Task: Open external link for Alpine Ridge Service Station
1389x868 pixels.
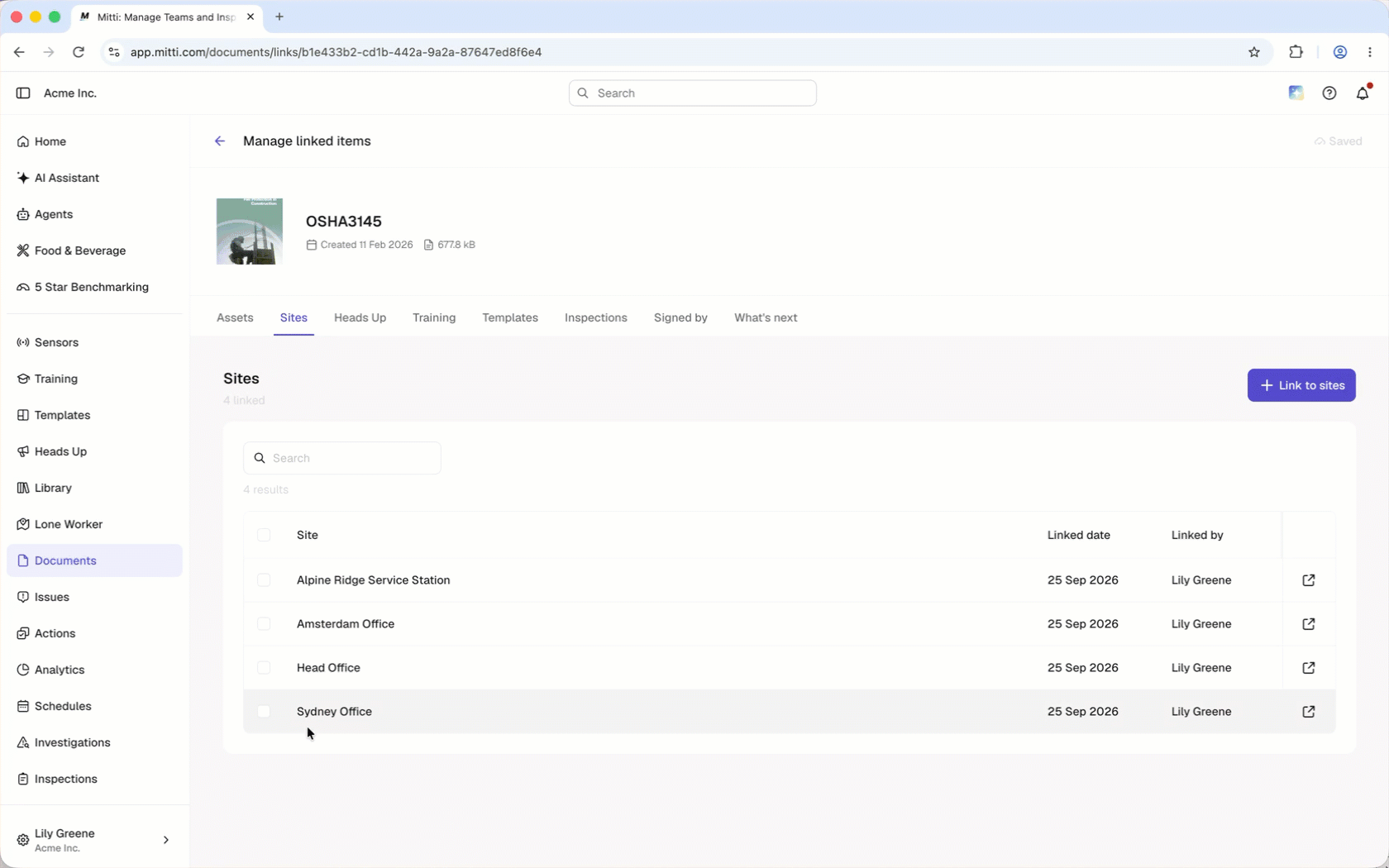Action: pos(1309,580)
